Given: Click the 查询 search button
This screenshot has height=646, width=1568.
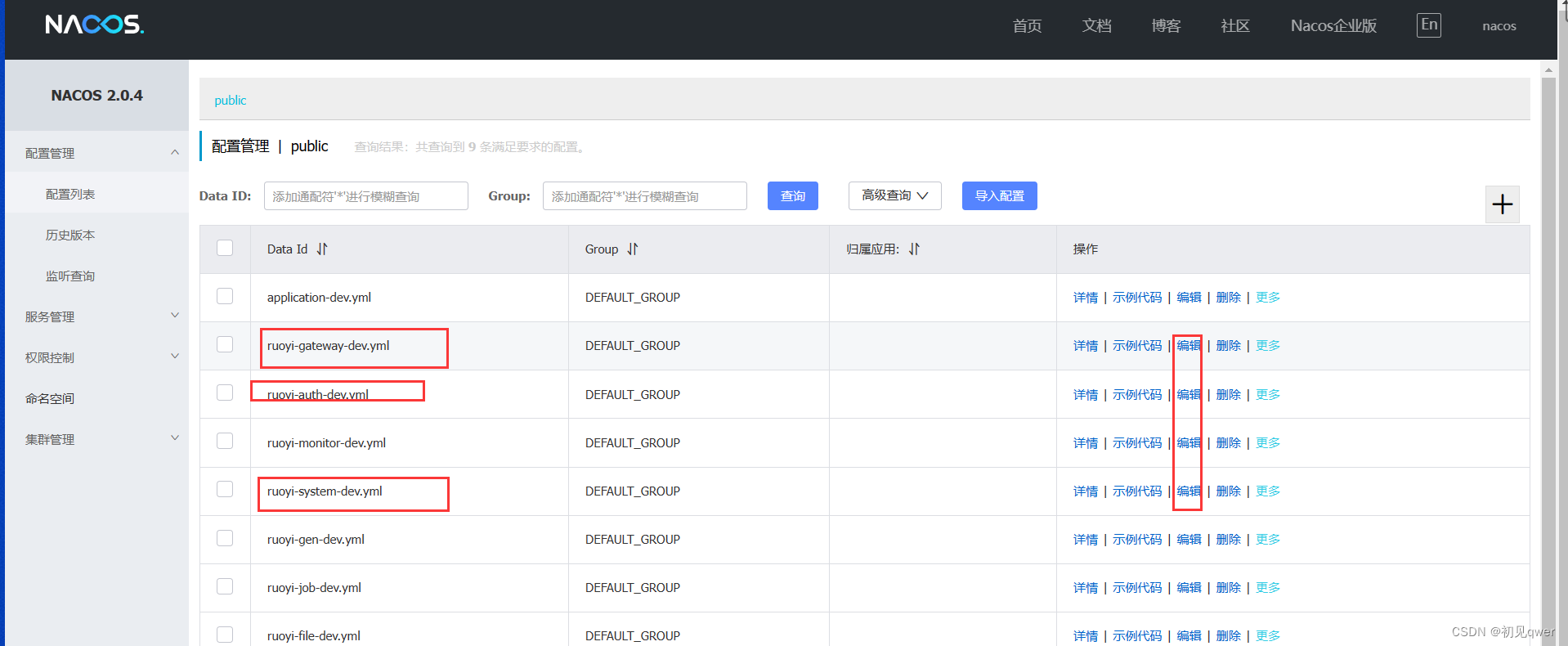Looking at the screenshot, I should pos(793,195).
